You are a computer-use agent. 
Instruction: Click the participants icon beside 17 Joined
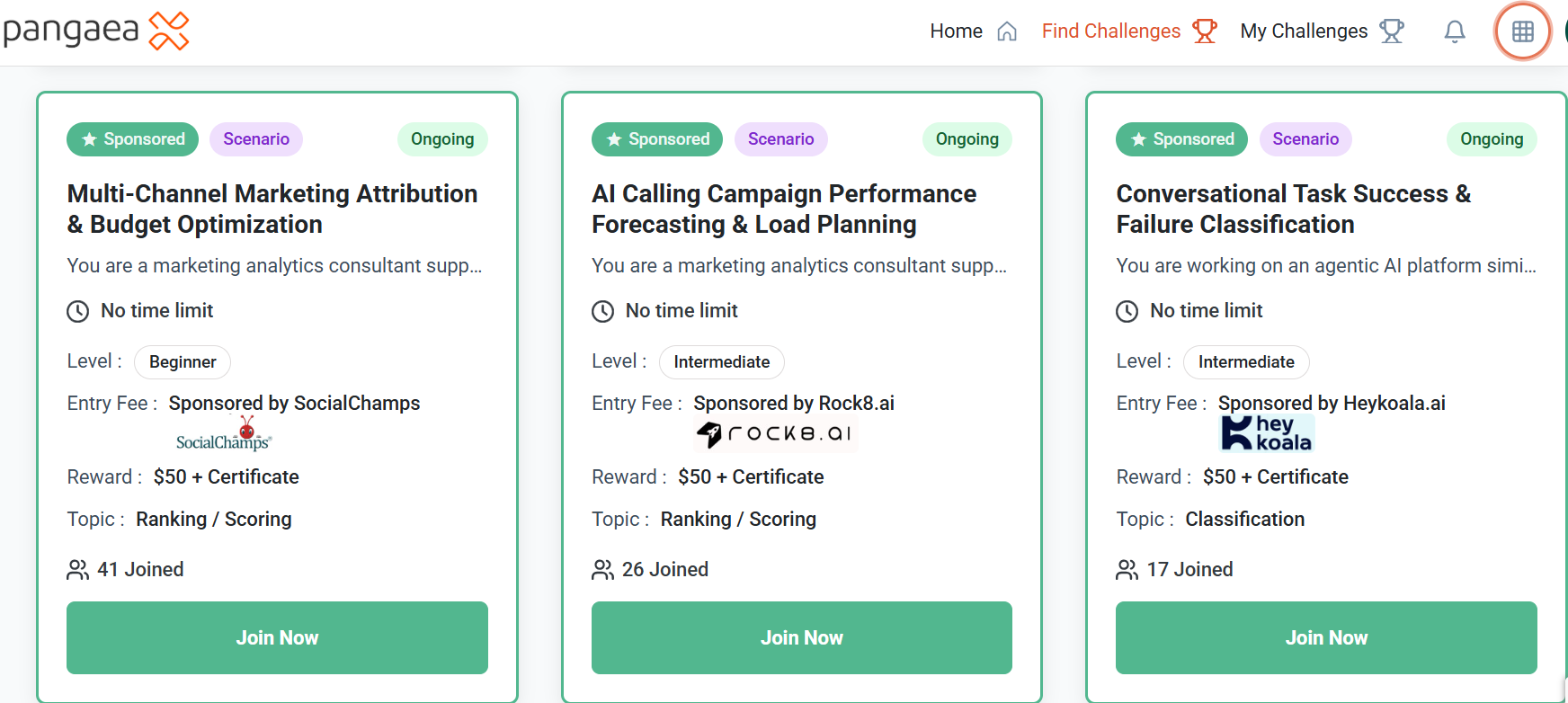coord(1127,570)
